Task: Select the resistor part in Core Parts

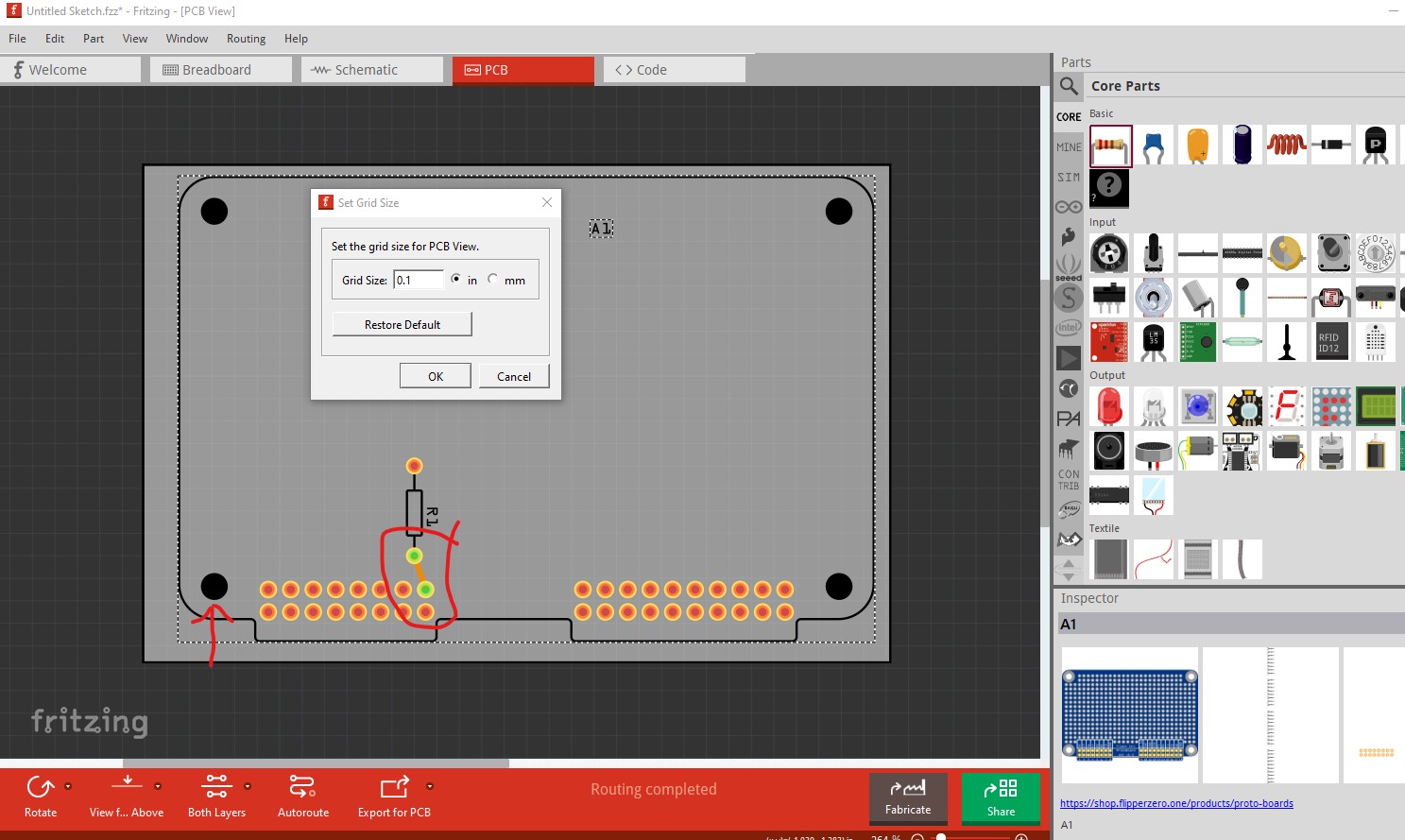Action: click(x=1109, y=145)
